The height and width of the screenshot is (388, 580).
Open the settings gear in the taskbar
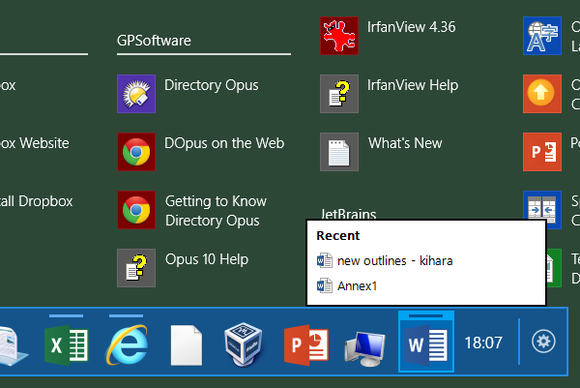[x=543, y=341]
